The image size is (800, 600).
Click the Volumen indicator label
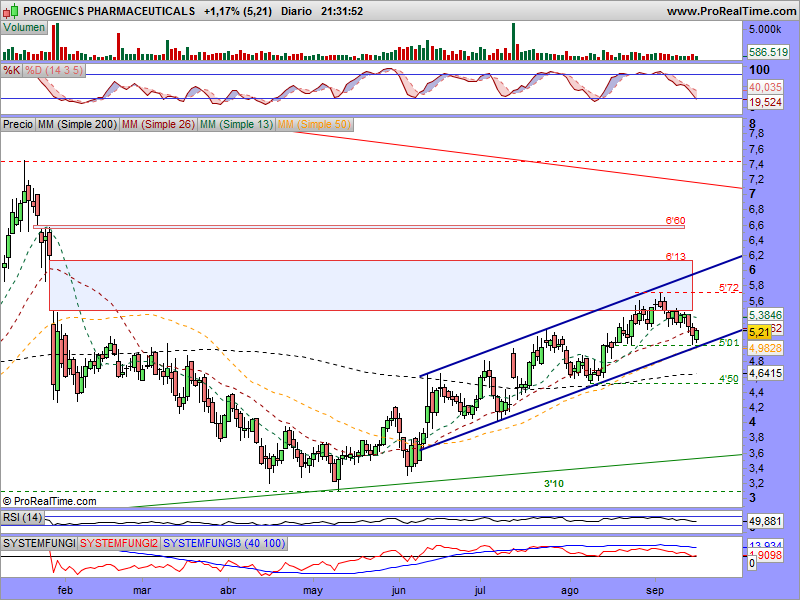(x=24, y=28)
